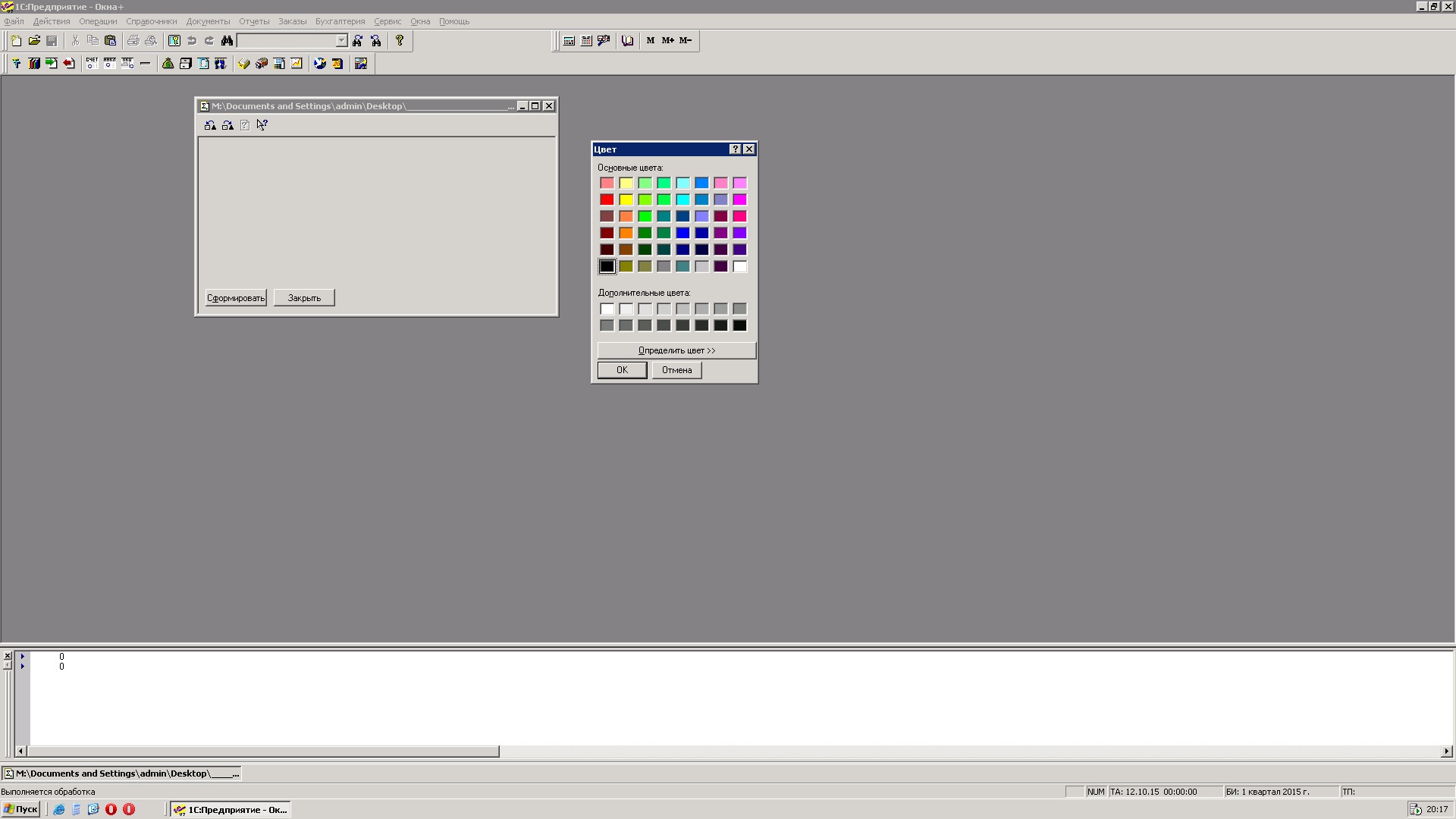Pick the white swatch in the basic colors
The height and width of the screenshot is (819, 1456).
[x=739, y=266]
